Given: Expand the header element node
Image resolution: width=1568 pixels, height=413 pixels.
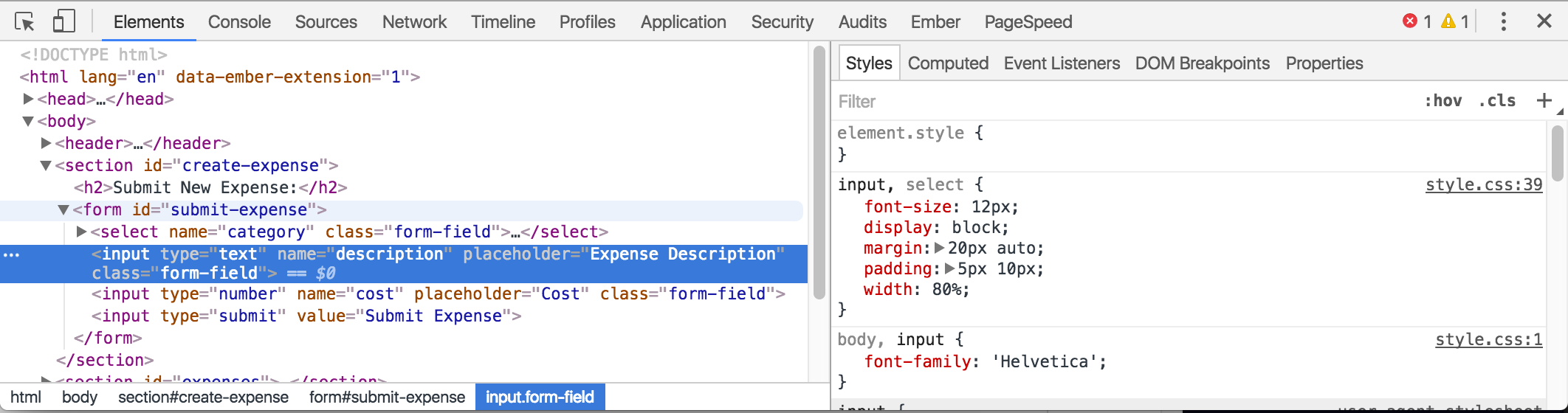Looking at the screenshot, I should pyautogui.click(x=46, y=143).
